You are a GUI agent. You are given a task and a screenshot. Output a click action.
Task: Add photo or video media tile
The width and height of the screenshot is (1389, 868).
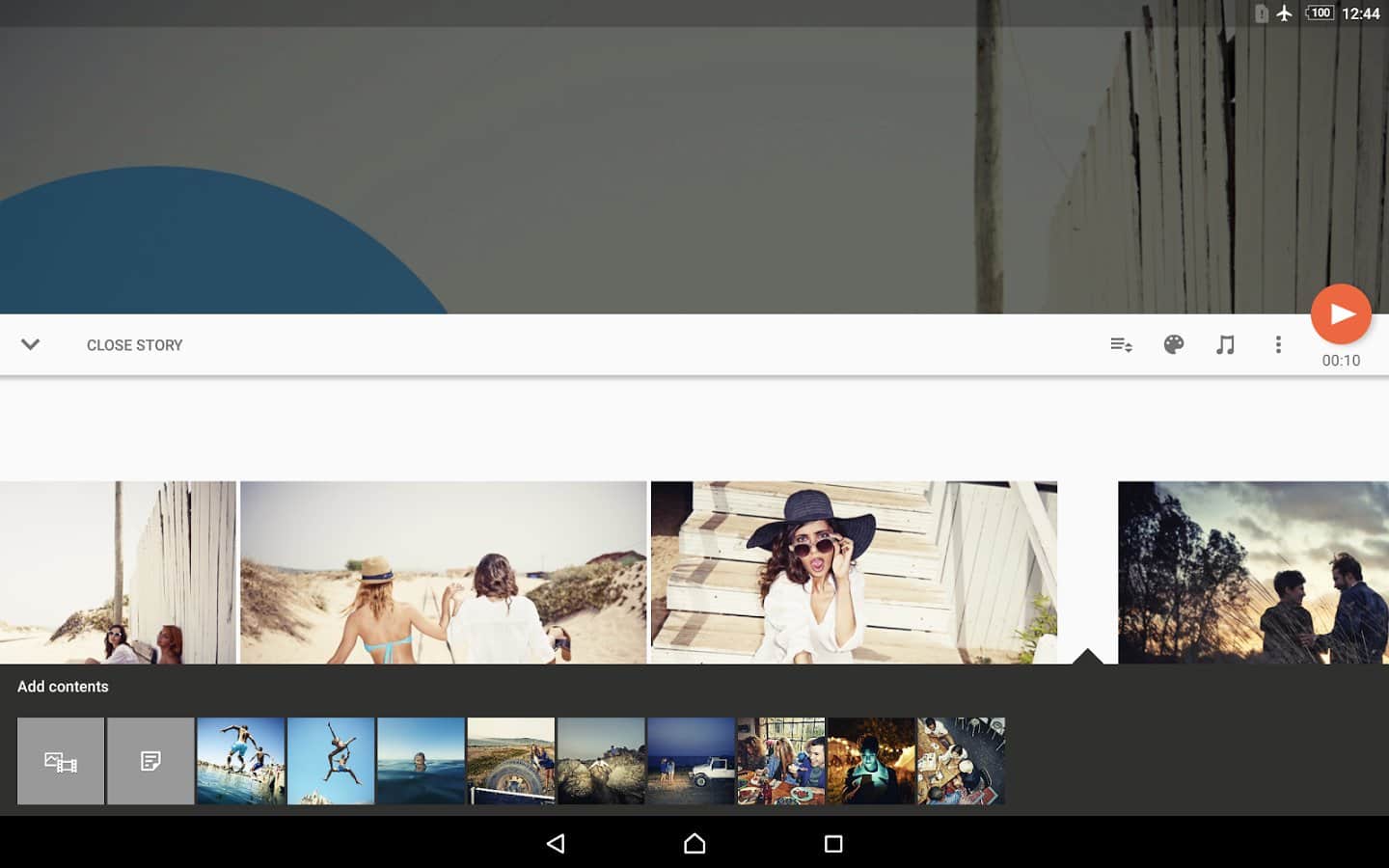(61, 761)
